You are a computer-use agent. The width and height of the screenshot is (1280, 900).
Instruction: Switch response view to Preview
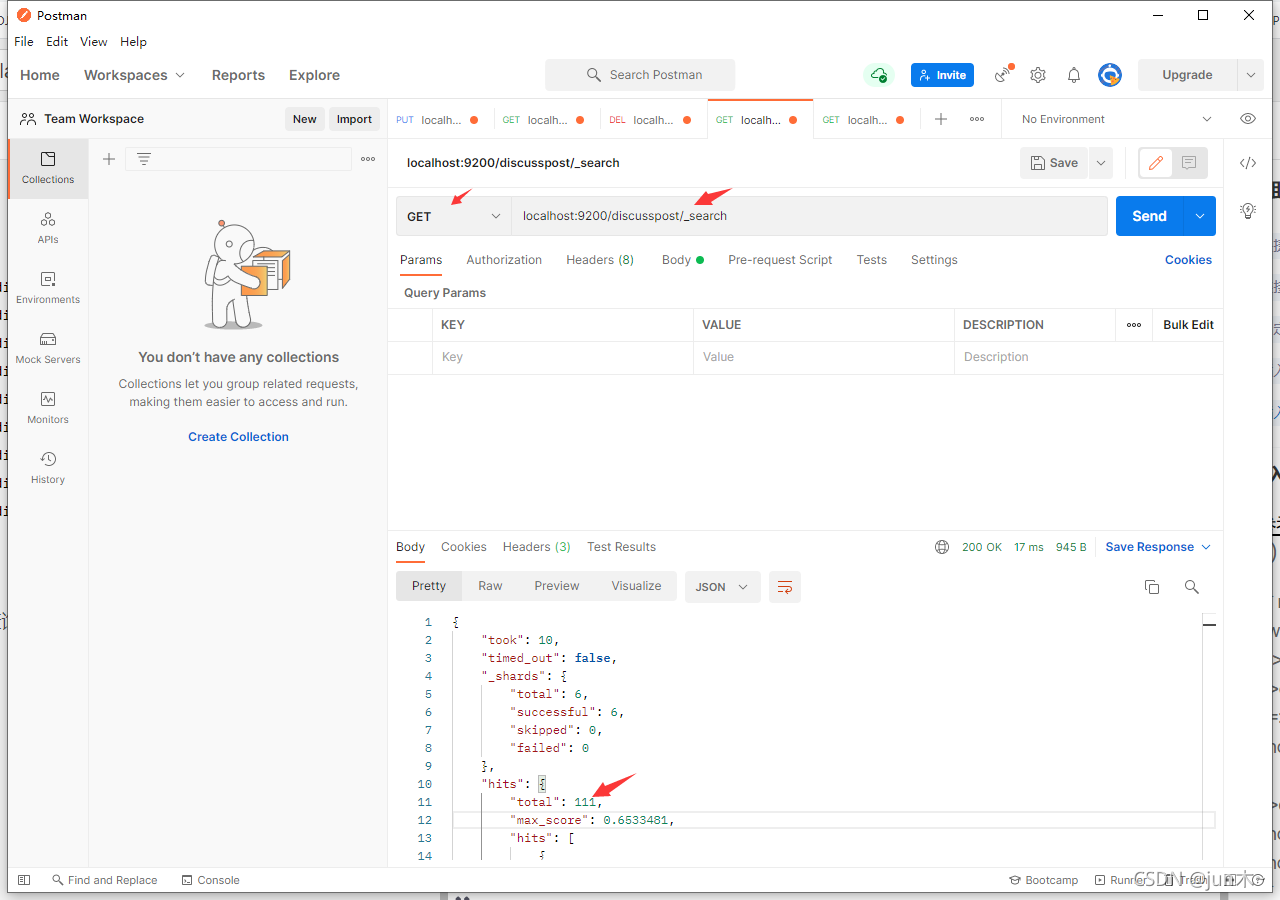557,586
